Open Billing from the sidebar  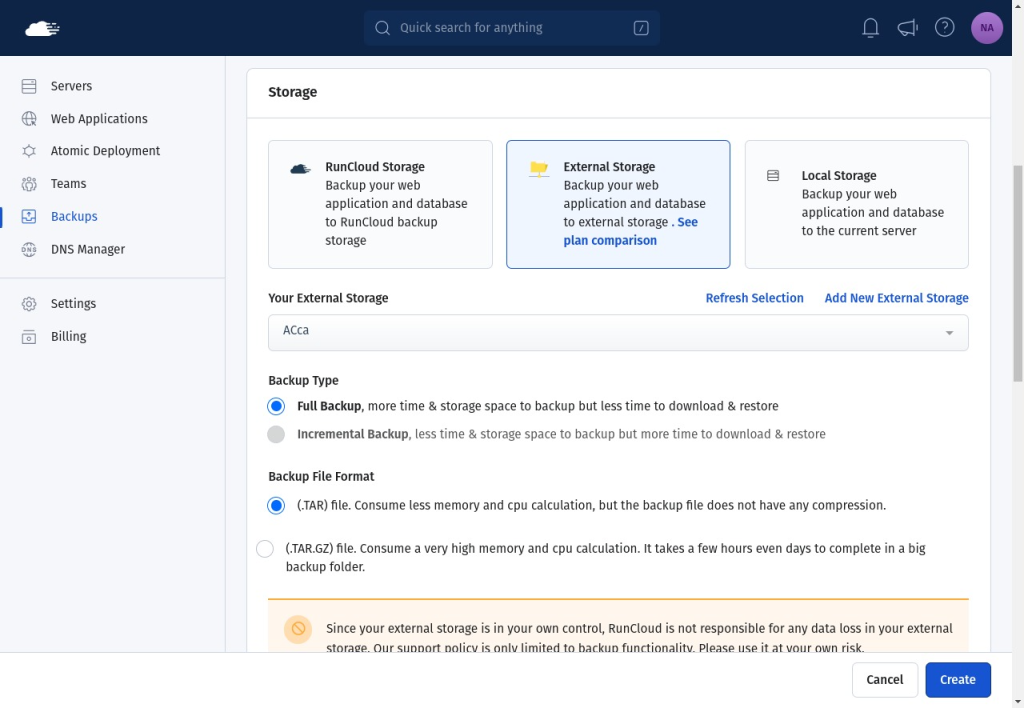tap(69, 336)
